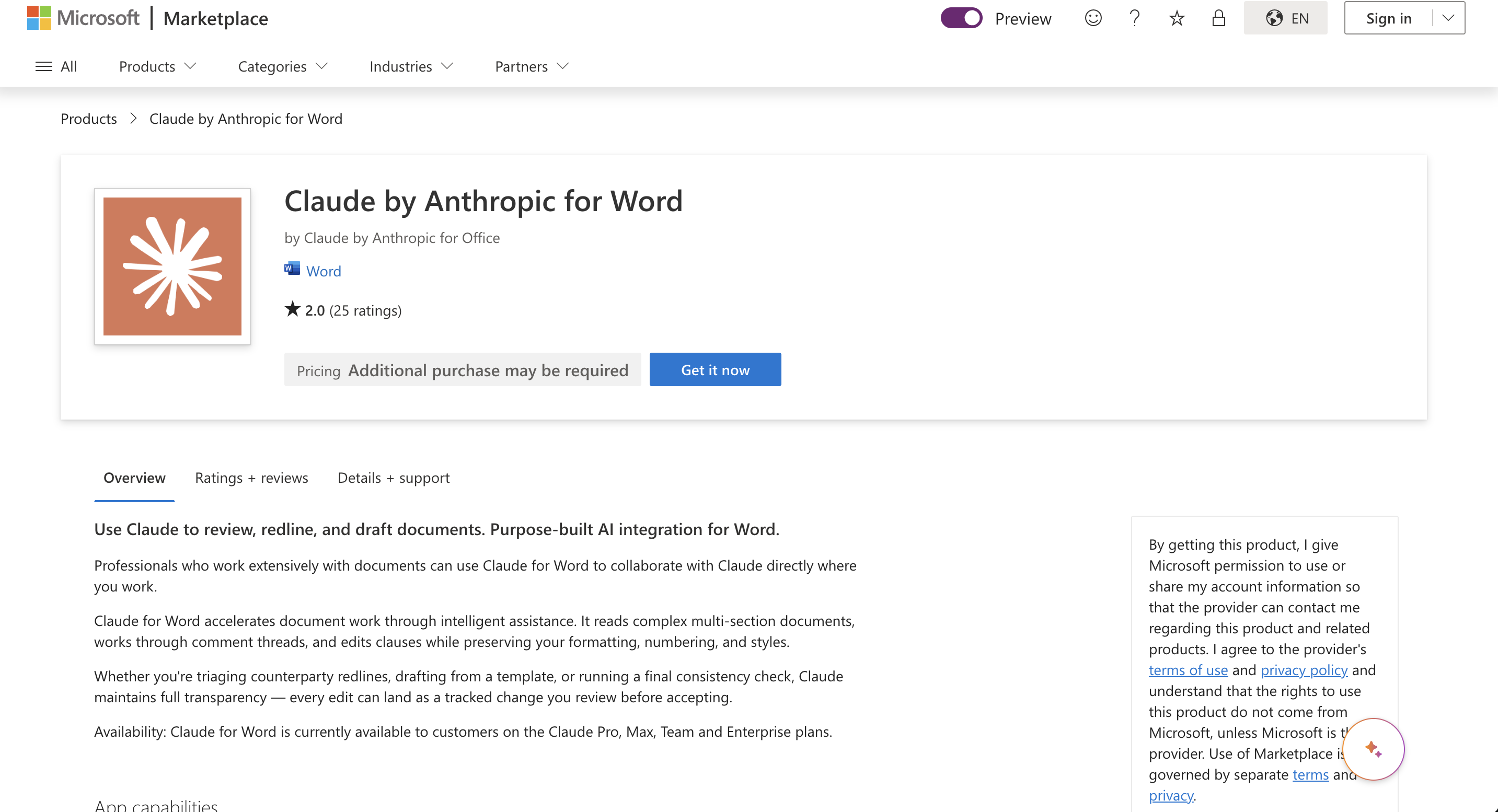Click the page title Claude by Anthropic for Word

click(x=483, y=201)
